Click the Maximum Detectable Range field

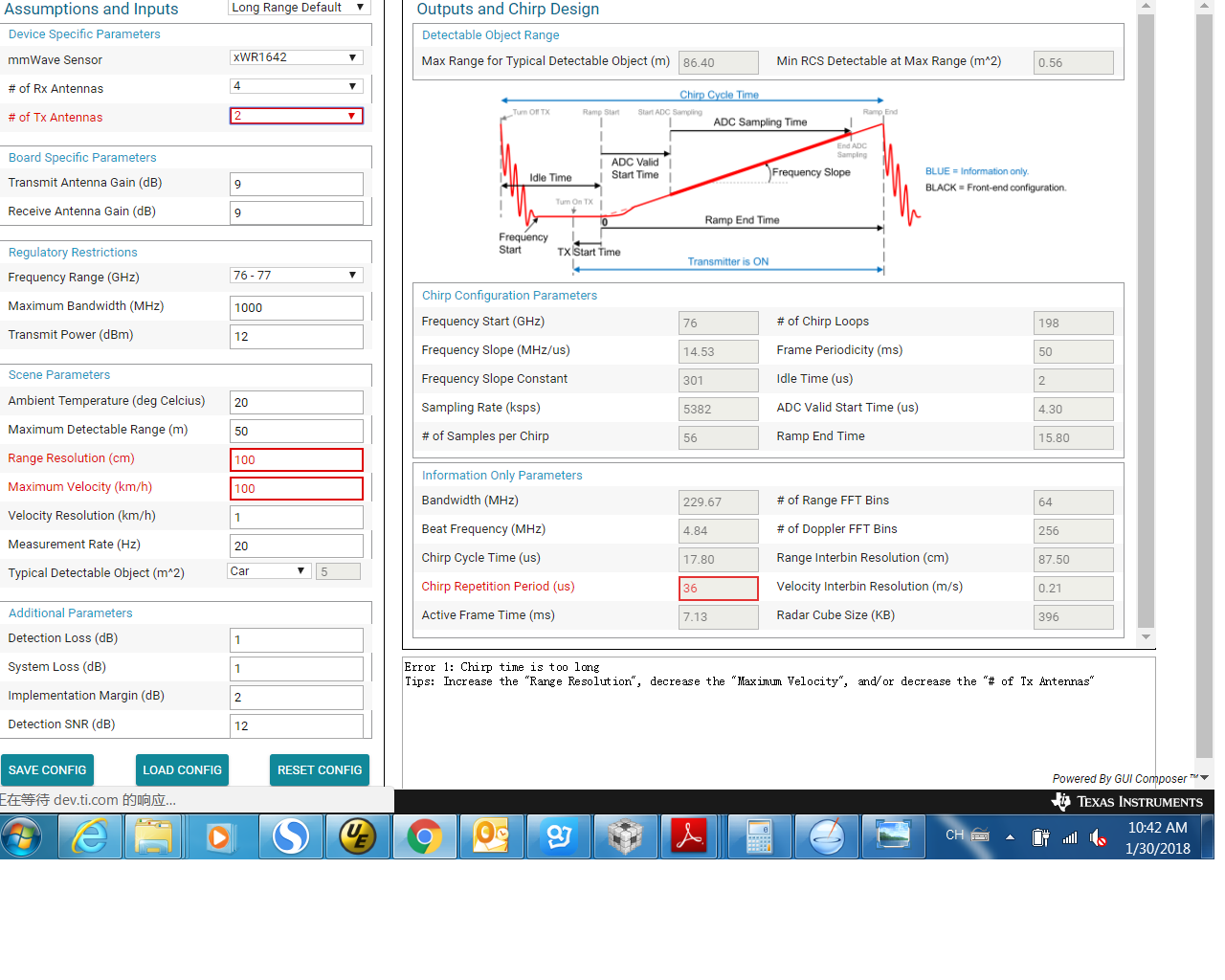pos(297,431)
